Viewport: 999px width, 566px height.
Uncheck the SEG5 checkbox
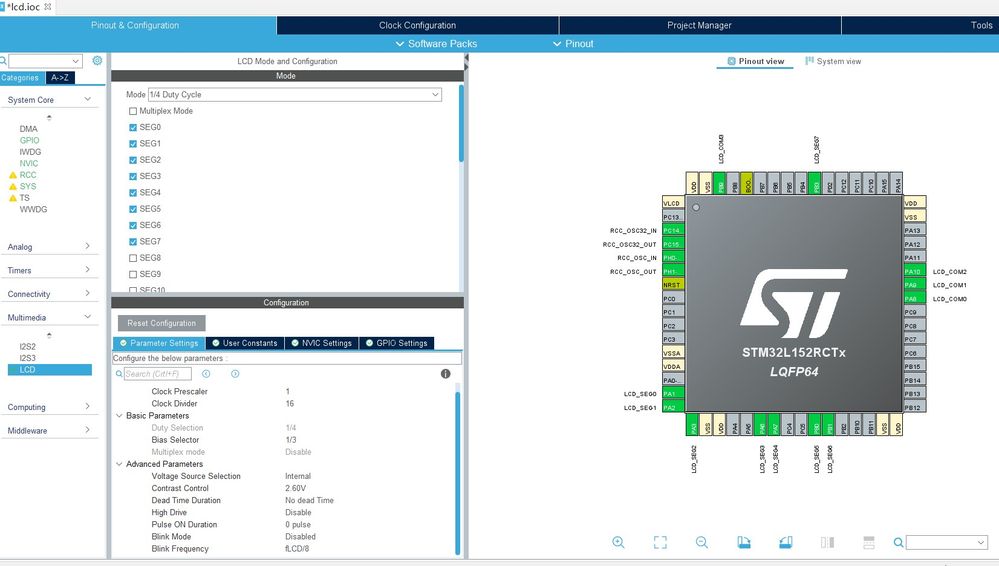click(133, 209)
